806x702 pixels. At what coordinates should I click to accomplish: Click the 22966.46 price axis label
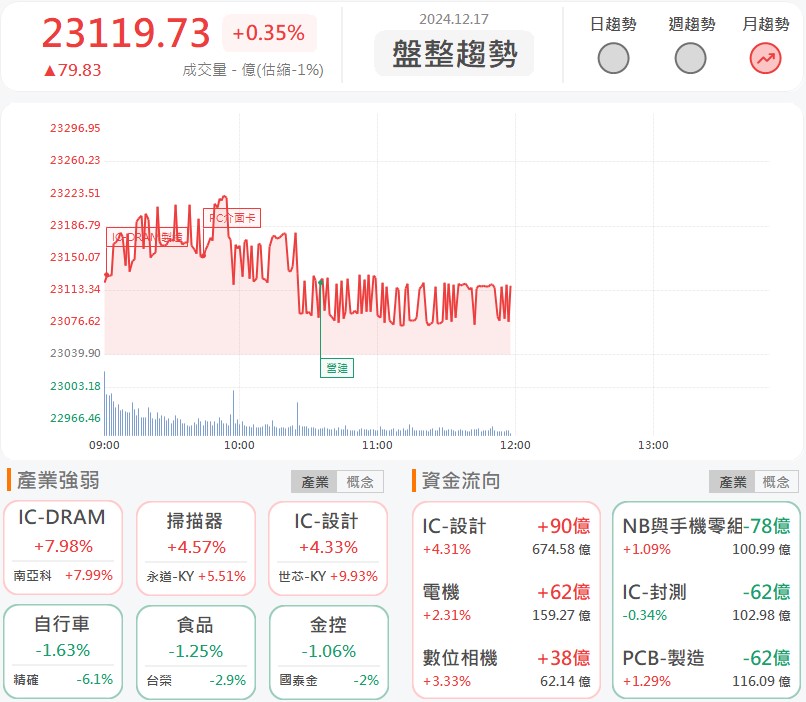coord(75,418)
